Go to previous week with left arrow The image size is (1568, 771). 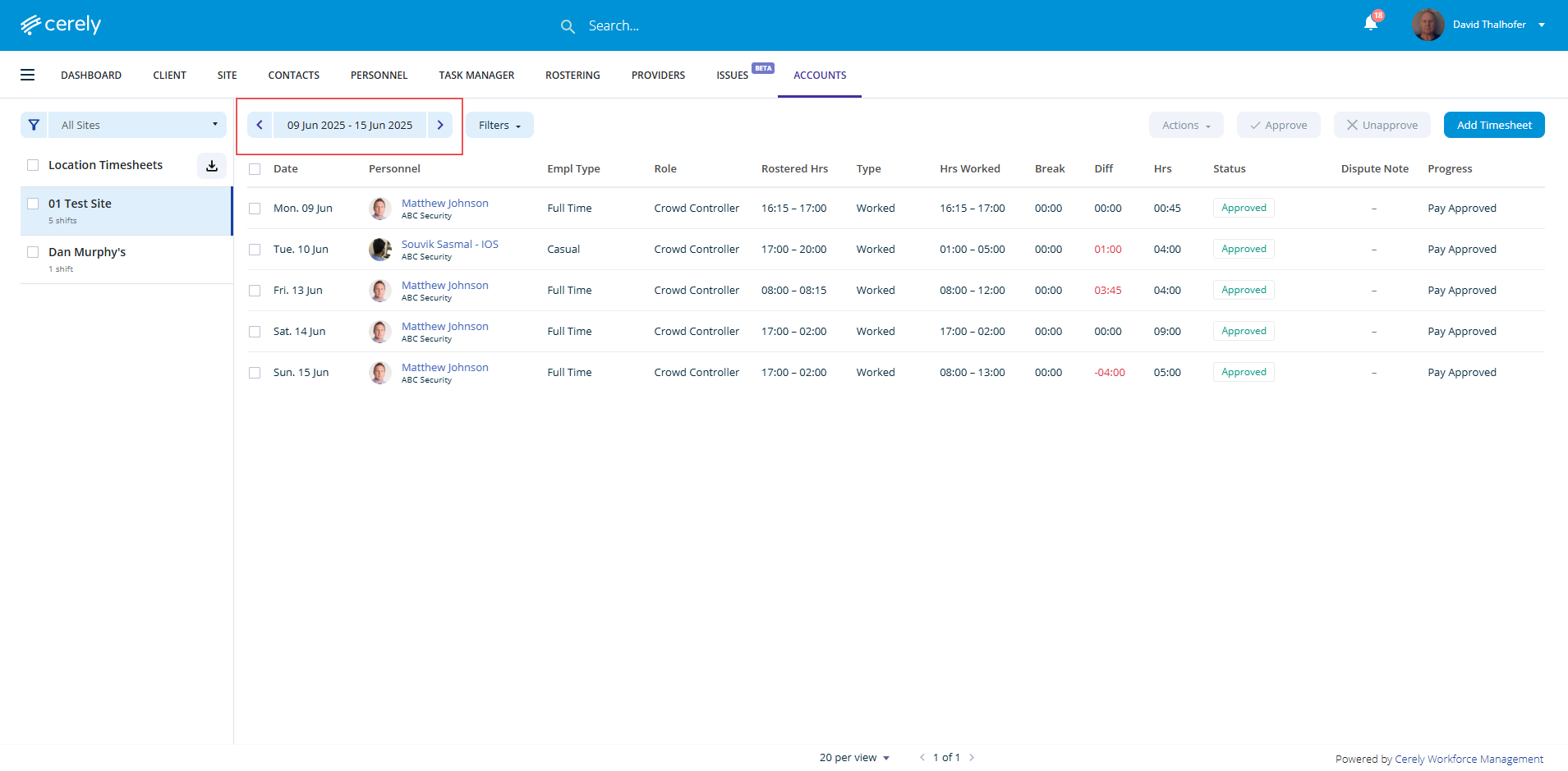point(260,125)
